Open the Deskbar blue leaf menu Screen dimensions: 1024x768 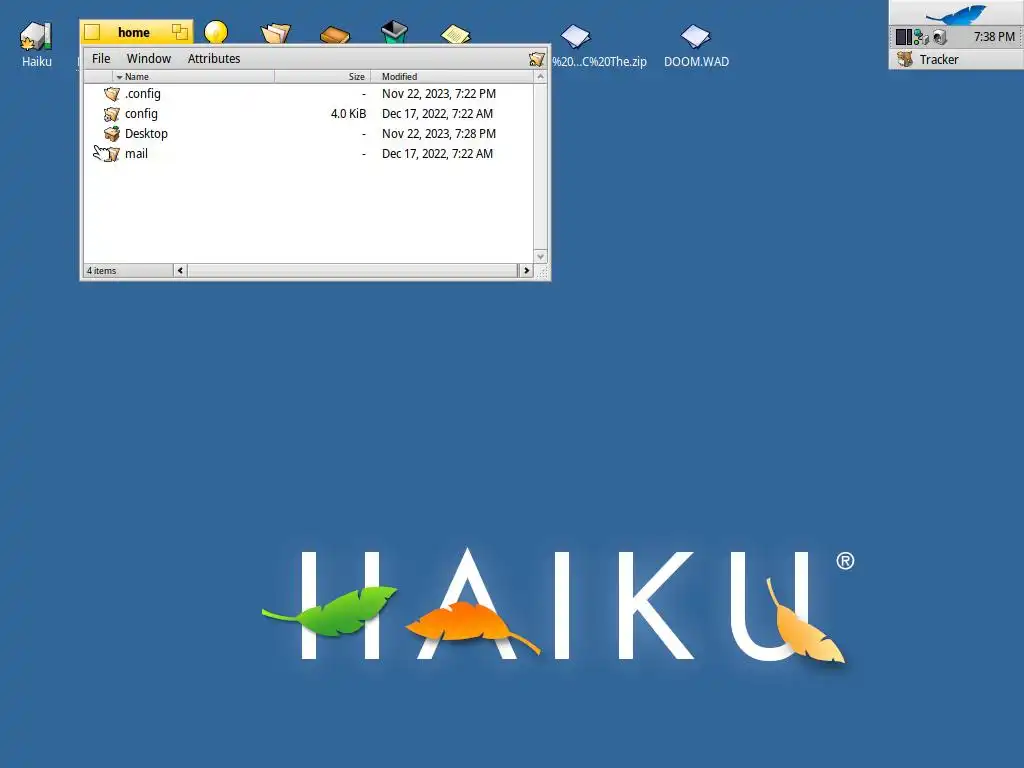(956, 13)
